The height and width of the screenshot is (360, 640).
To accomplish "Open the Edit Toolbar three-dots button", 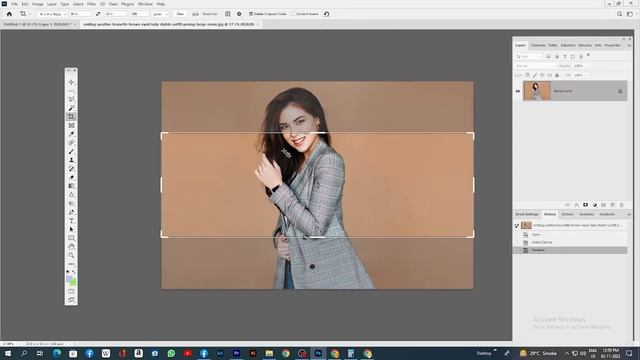I will click(71, 264).
